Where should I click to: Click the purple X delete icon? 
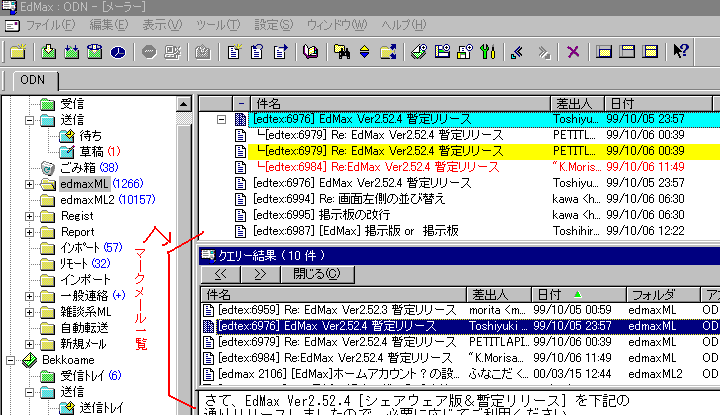click(x=573, y=52)
